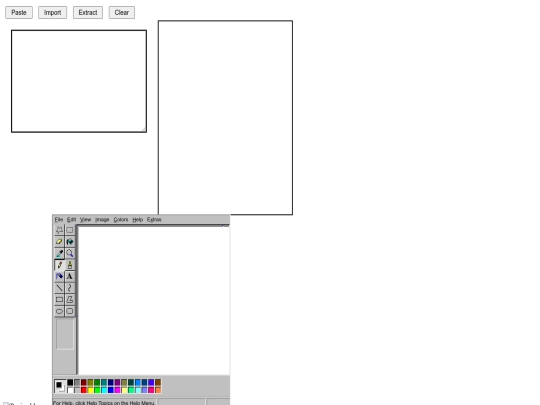This screenshot has width=540, height=405.
Task: Open the Image menu
Action: (x=102, y=219)
